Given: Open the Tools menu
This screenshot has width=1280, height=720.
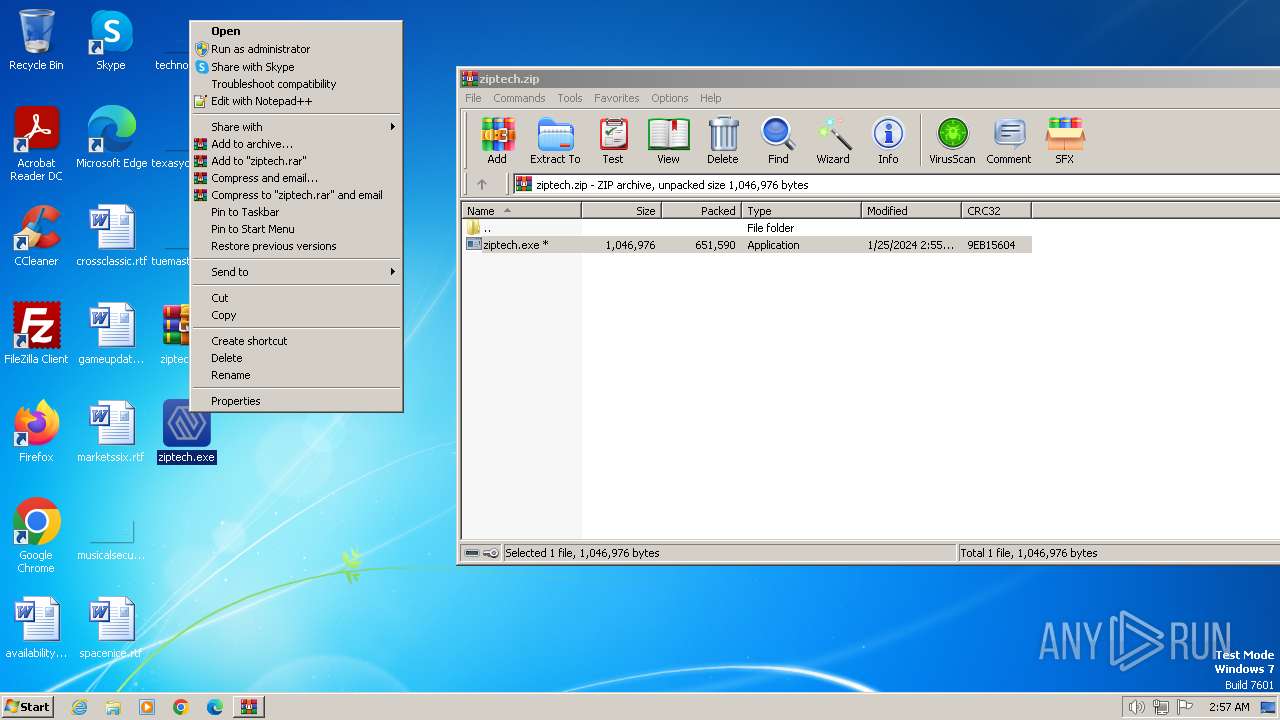Looking at the screenshot, I should tap(570, 98).
